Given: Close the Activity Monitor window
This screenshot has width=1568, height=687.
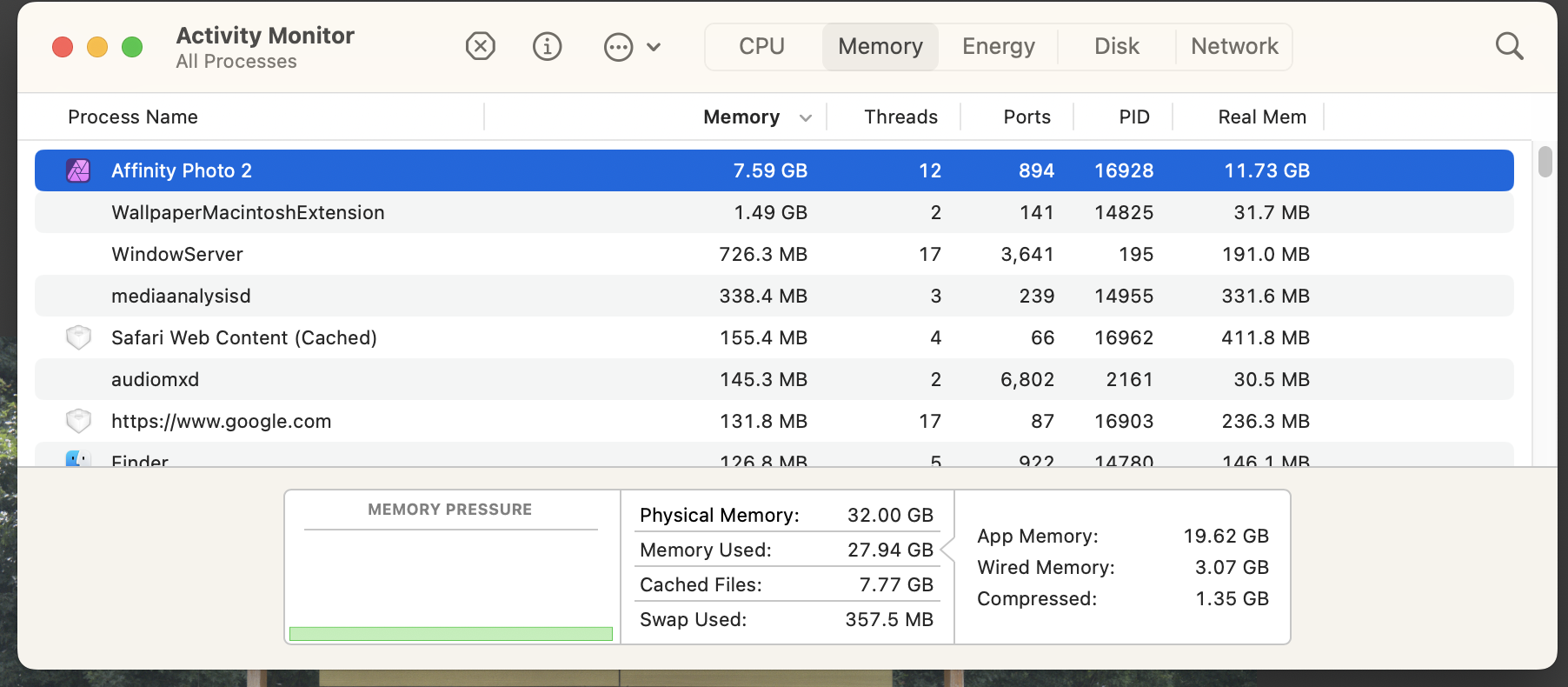Looking at the screenshot, I should pos(63,47).
